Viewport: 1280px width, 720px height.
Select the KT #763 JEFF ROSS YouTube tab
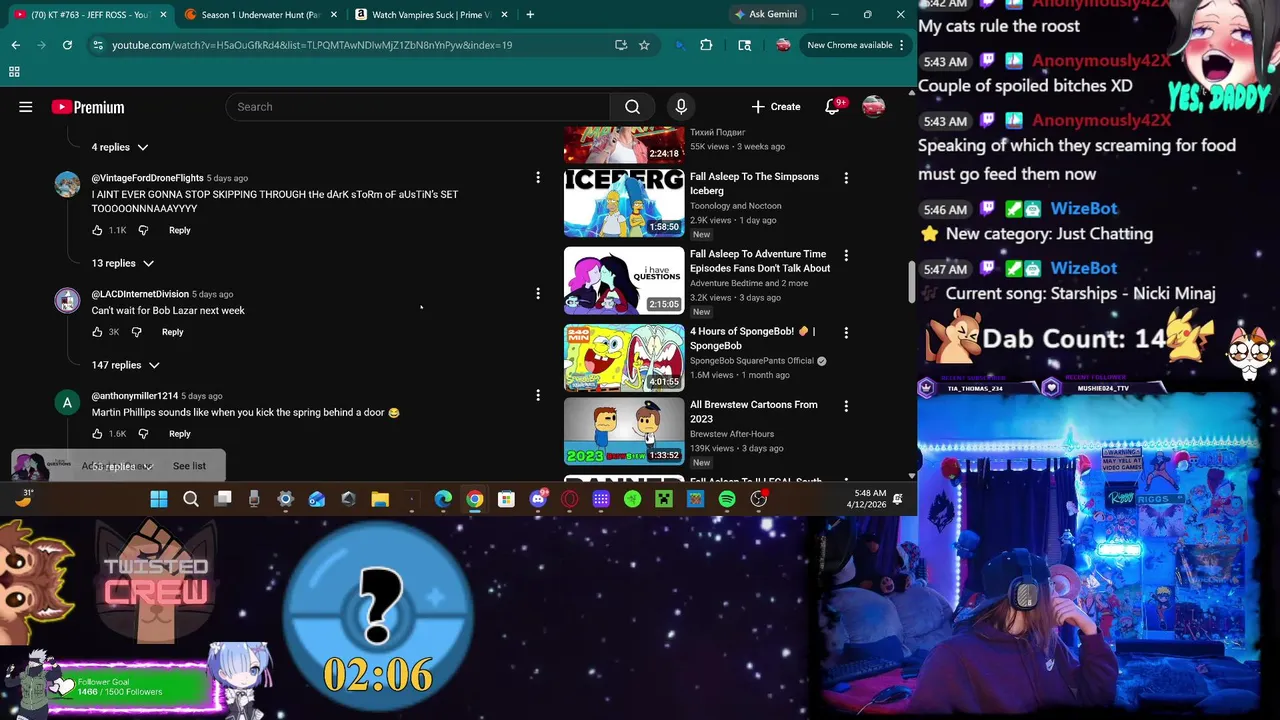88,15
